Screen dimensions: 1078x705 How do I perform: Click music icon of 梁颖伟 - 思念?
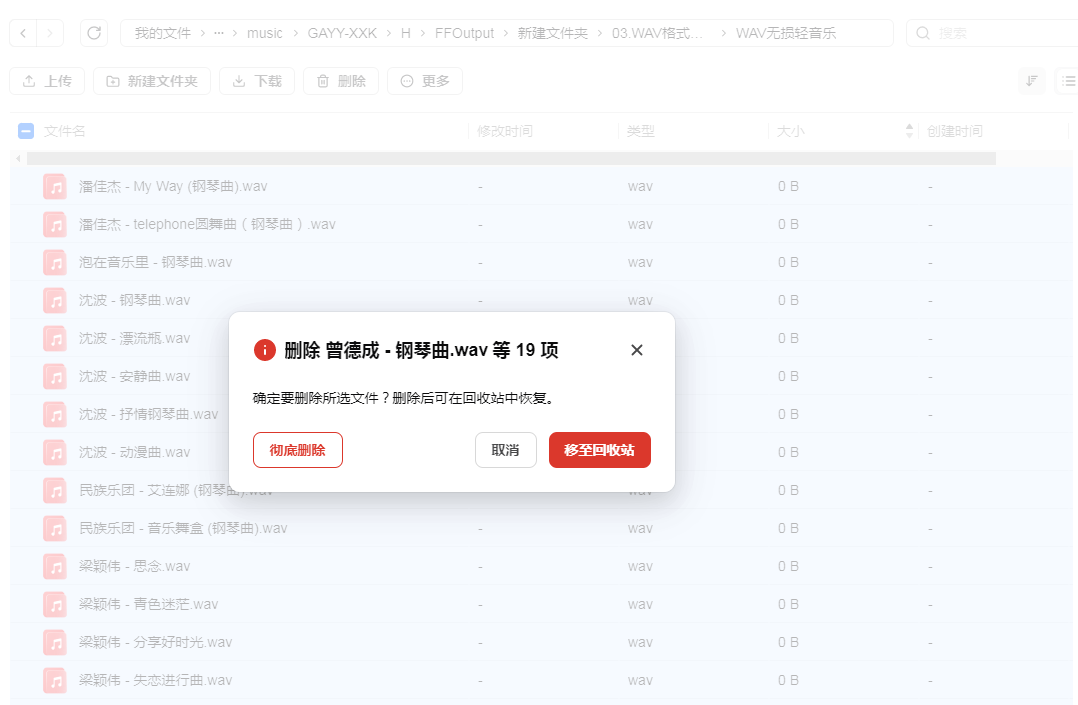point(55,566)
